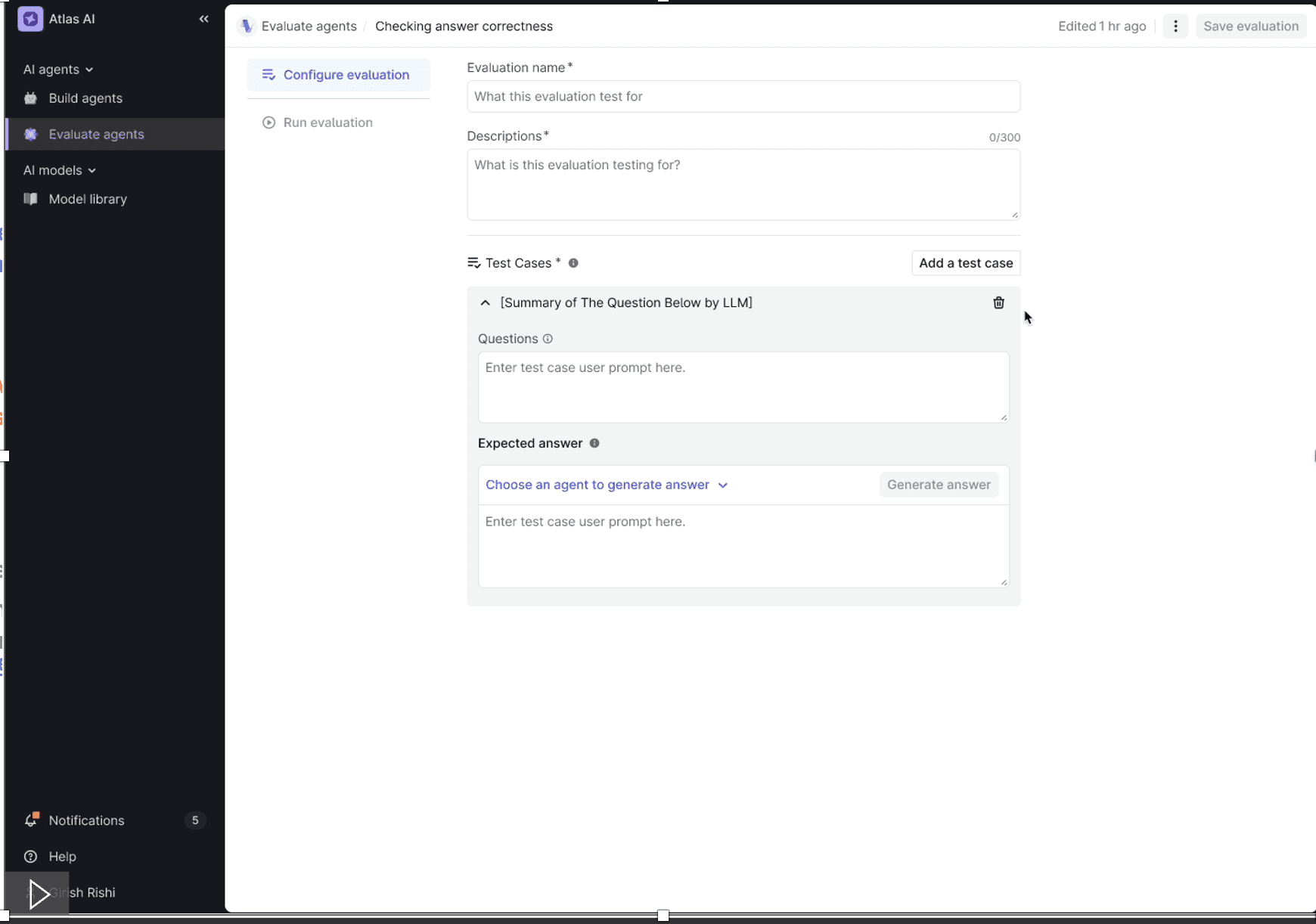Open the three-dot overflow menu near Save evaluation

(1176, 26)
